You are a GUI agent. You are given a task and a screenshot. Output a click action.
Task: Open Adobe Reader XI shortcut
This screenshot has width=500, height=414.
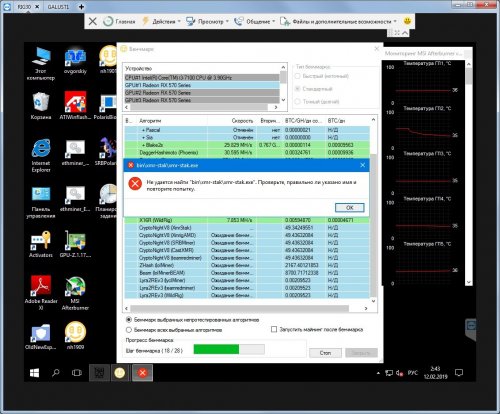pyautogui.click(x=41, y=292)
